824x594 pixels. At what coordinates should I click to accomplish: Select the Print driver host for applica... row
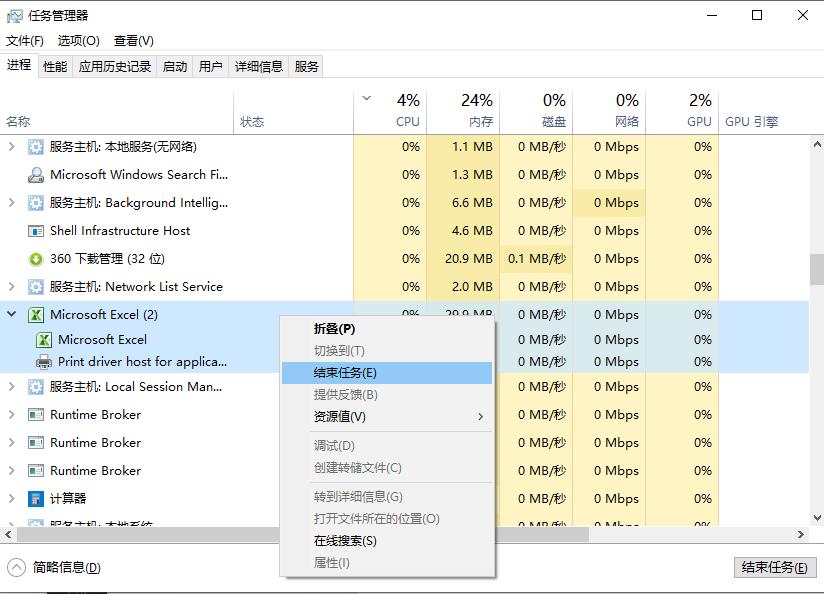click(141, 362)
